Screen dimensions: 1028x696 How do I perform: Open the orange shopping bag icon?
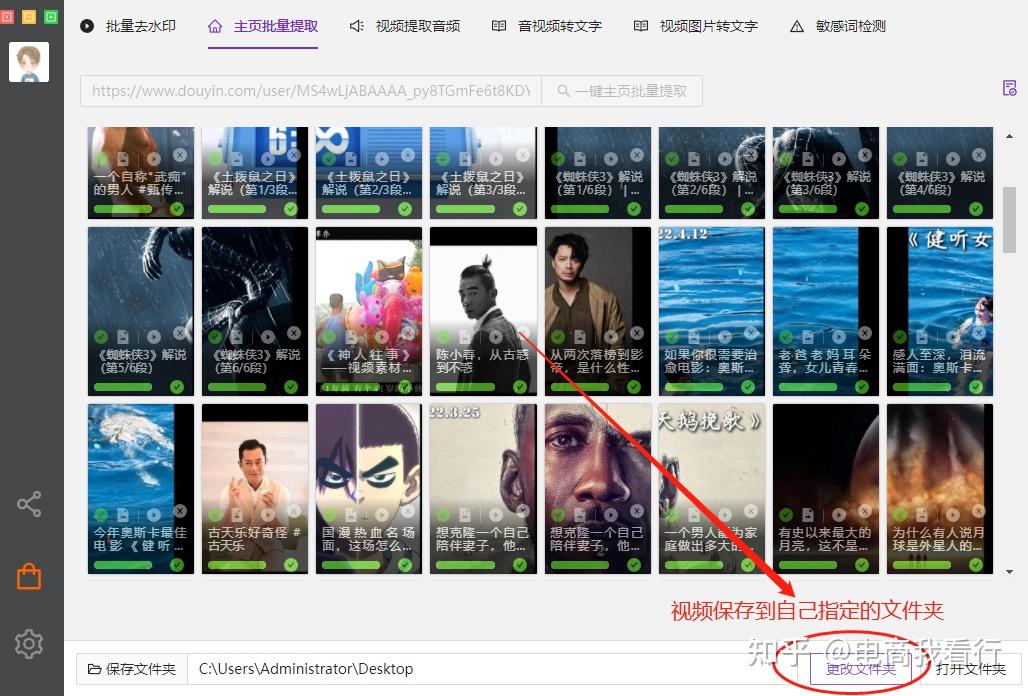(x=29, y=577)
